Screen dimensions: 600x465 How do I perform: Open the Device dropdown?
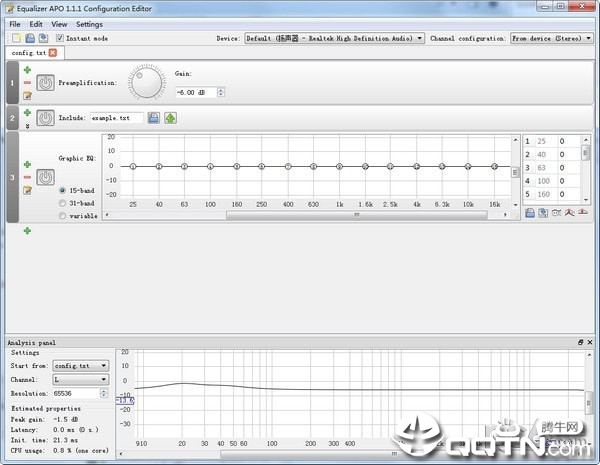pyautogui.click(x=334, y=38)
